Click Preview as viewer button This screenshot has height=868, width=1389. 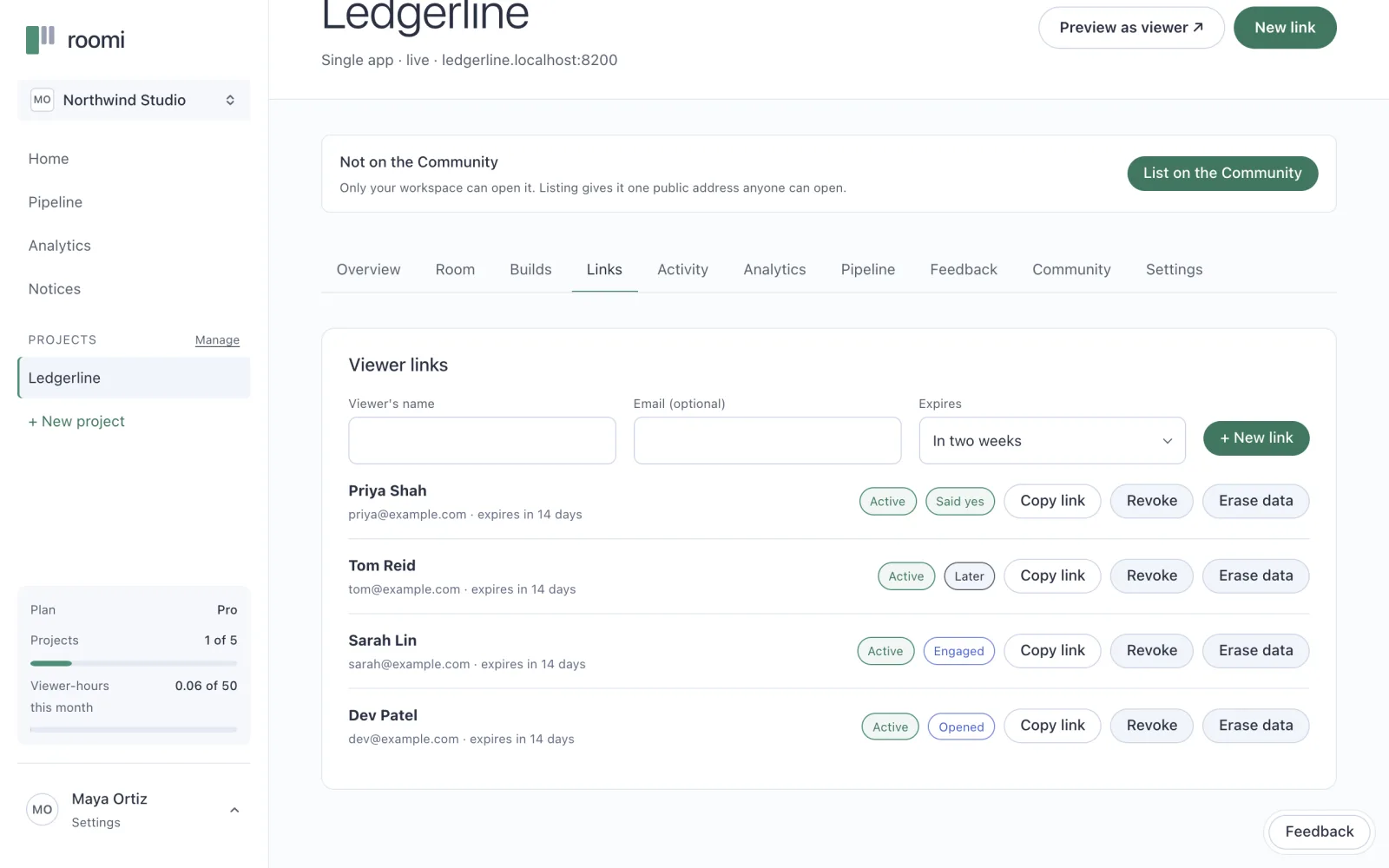pos(1131,28)
